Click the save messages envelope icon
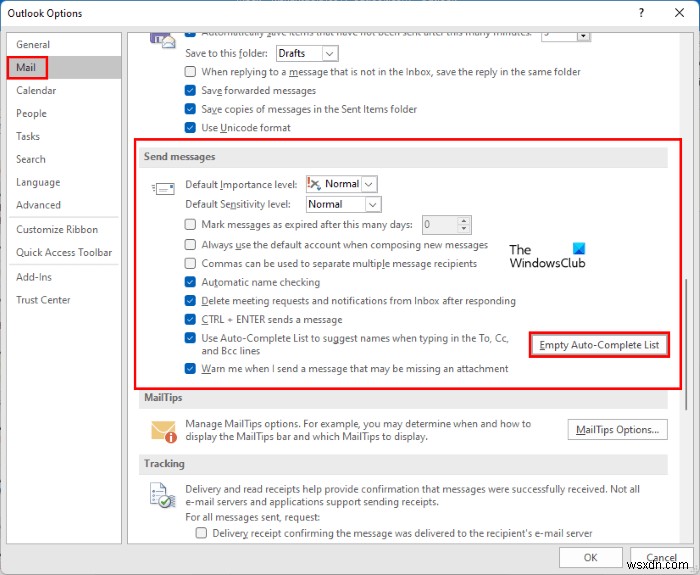 pyautogui.click(x=162, y=40)
